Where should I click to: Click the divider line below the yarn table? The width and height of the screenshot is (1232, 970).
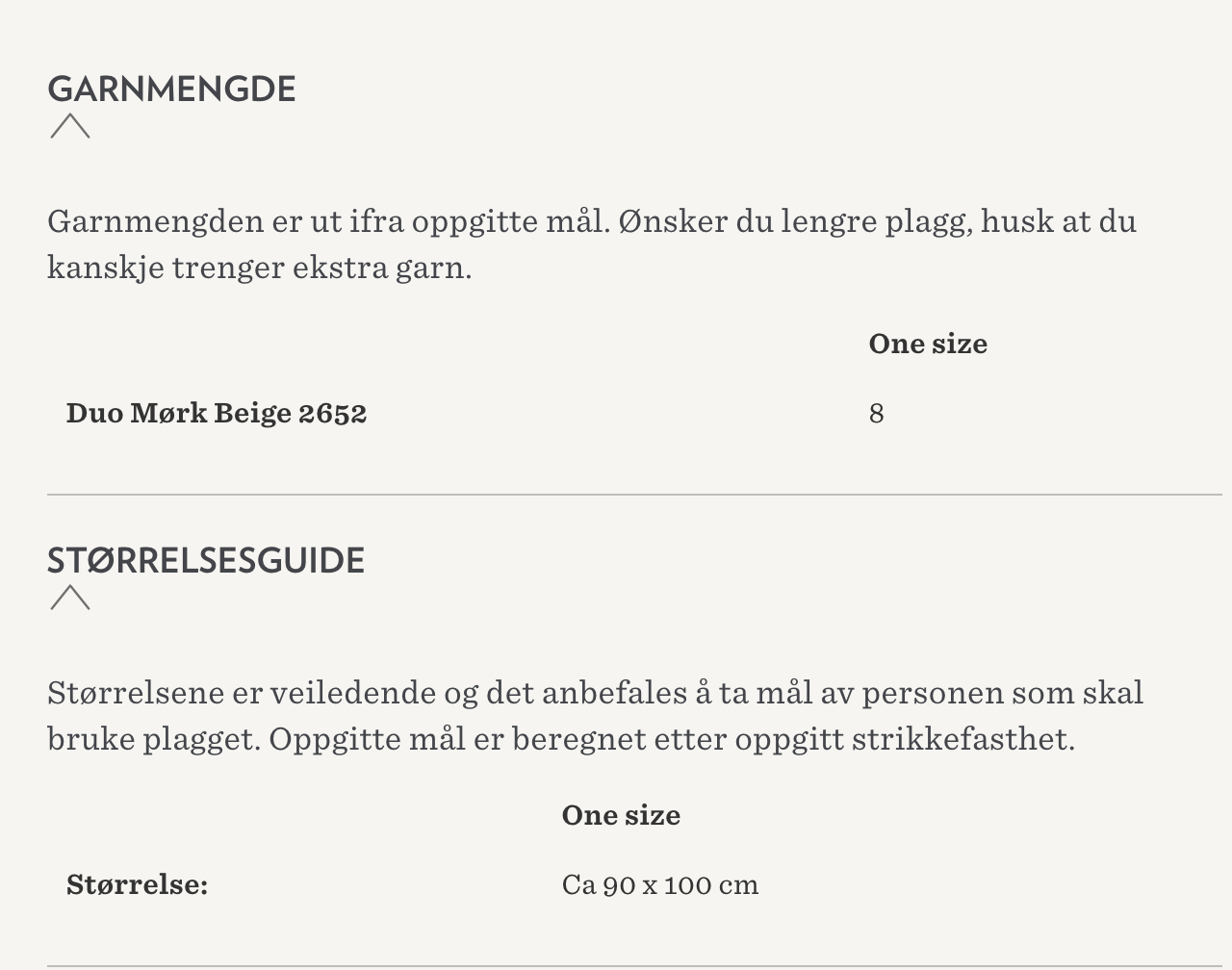pos(634,495)
